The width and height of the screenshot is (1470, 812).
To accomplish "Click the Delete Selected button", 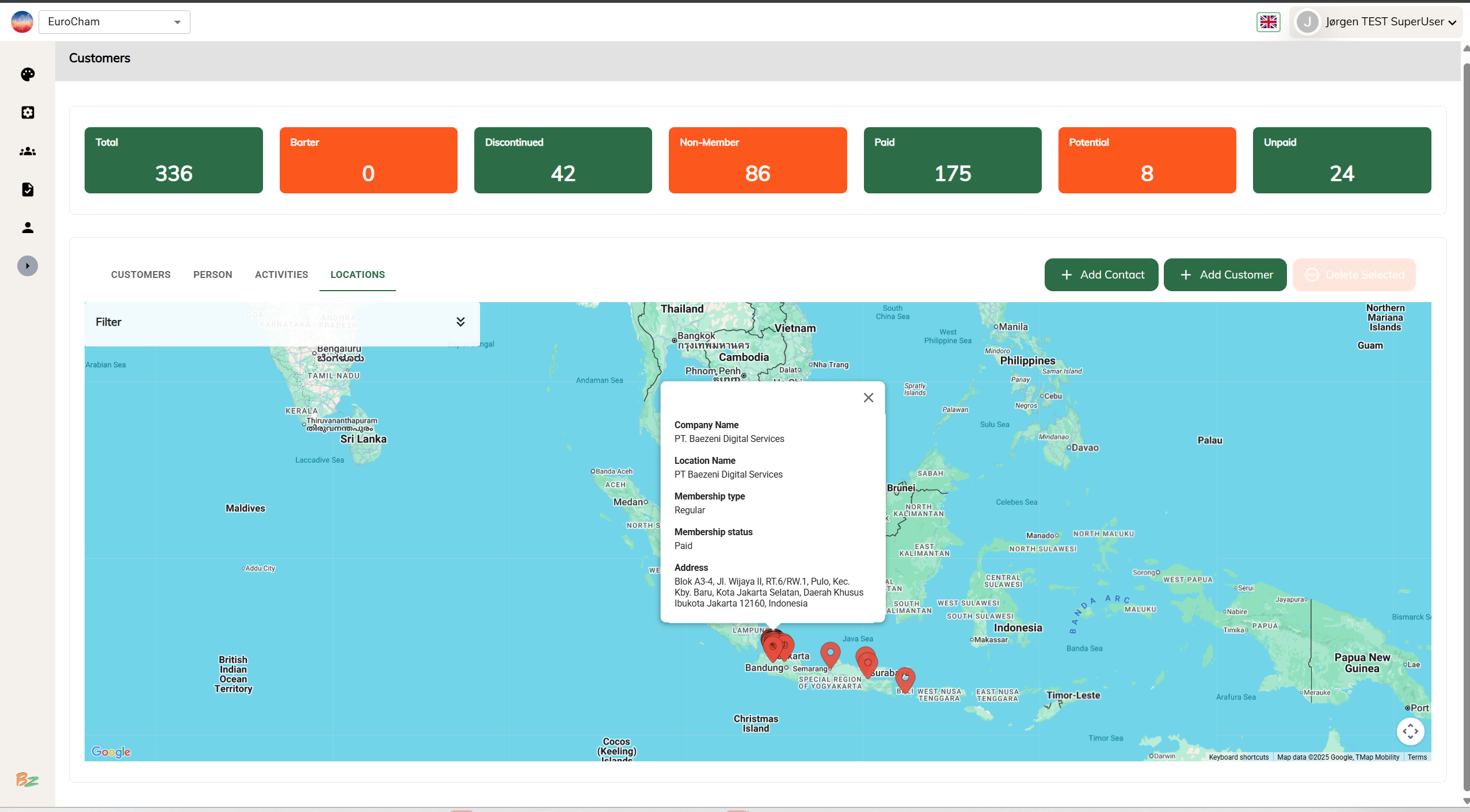I will click(x=1354, y=275).
